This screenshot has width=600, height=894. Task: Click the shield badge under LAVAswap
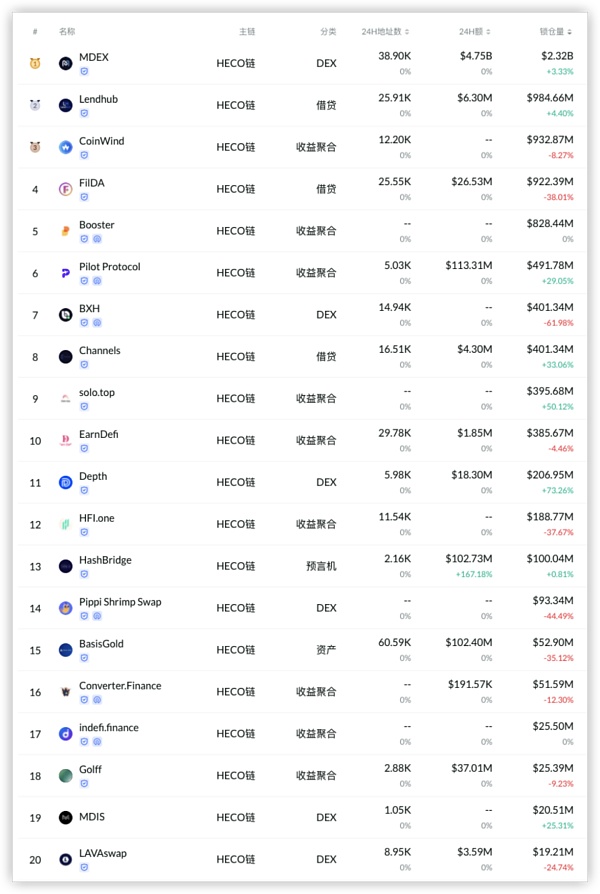coord(84,867)
